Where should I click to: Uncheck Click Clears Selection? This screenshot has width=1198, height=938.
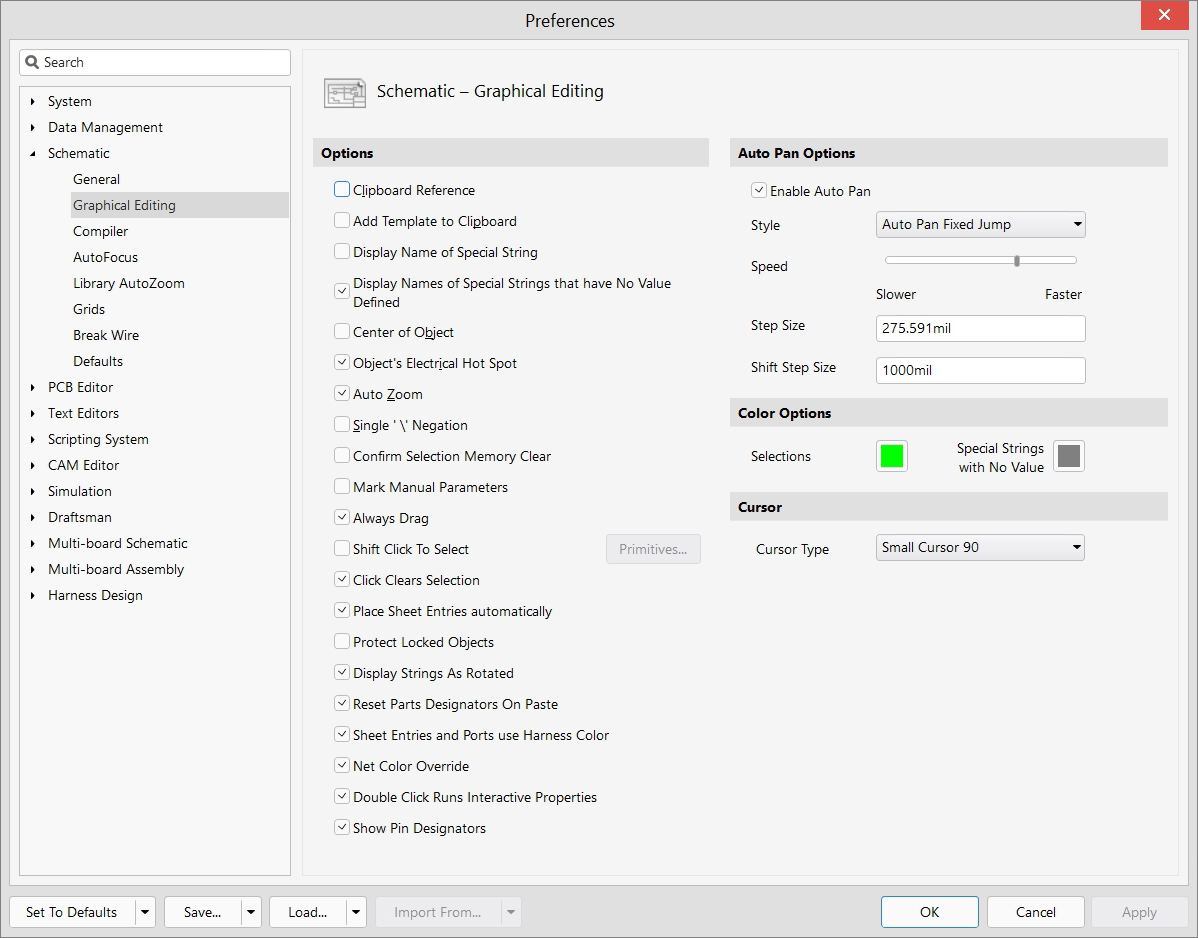point(342,580)
